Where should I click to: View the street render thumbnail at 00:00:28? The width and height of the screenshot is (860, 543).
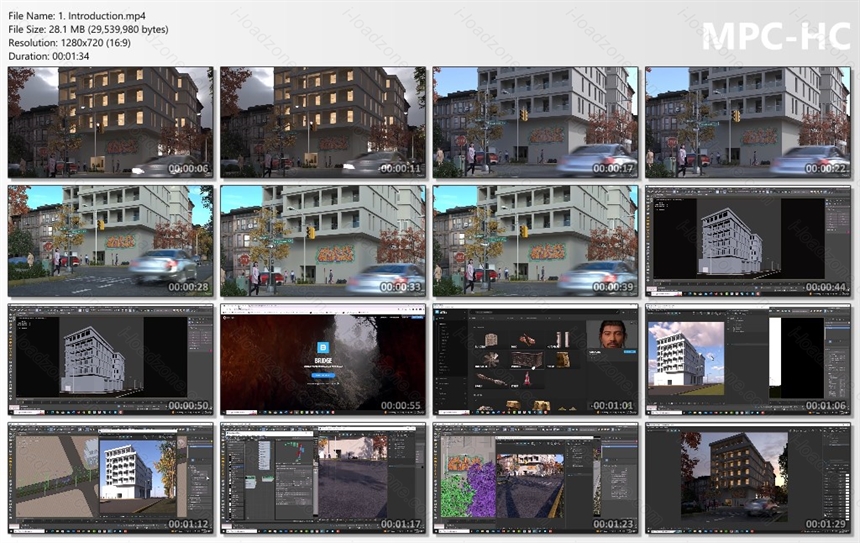tap(111, 241)
